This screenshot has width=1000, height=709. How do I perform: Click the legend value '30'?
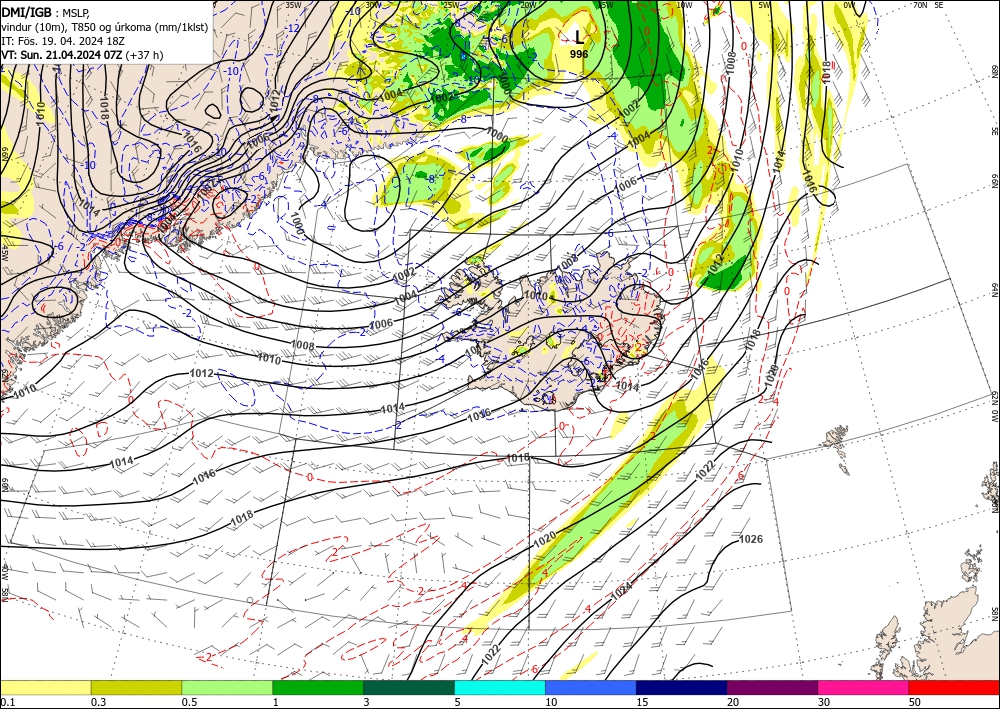(x=824, y=702)
